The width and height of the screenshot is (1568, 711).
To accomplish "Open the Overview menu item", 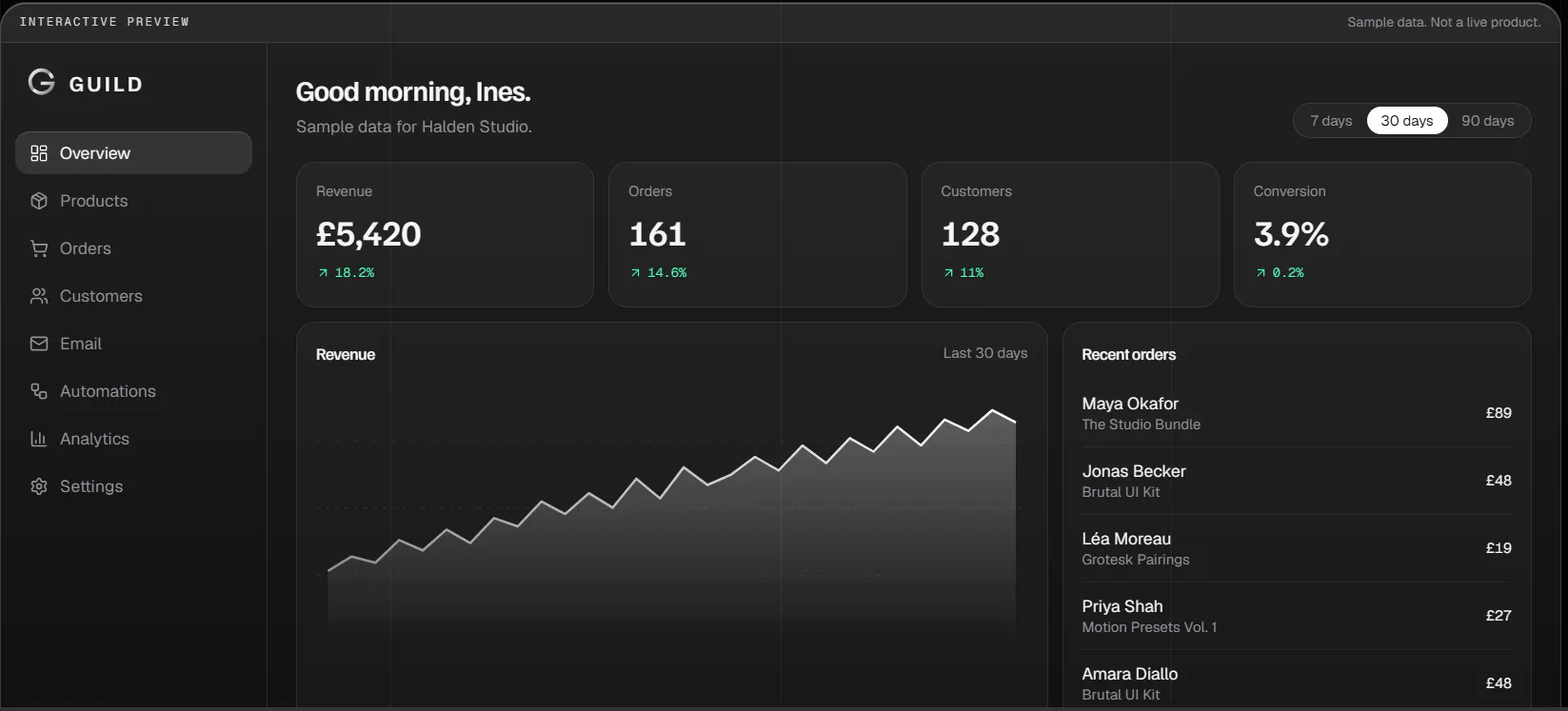I will click(x=133, y=153).
